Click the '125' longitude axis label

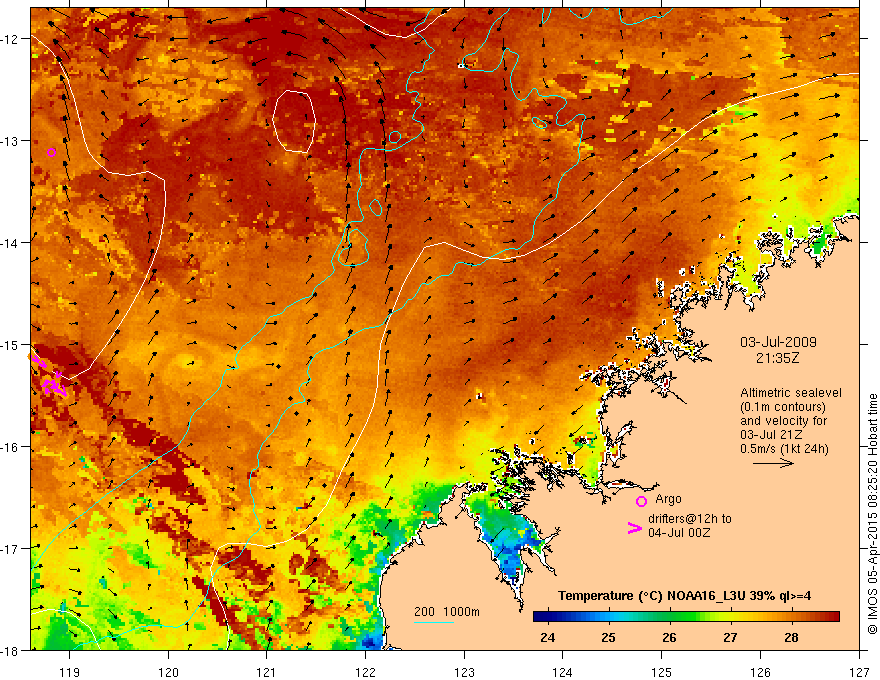(662, 672)
